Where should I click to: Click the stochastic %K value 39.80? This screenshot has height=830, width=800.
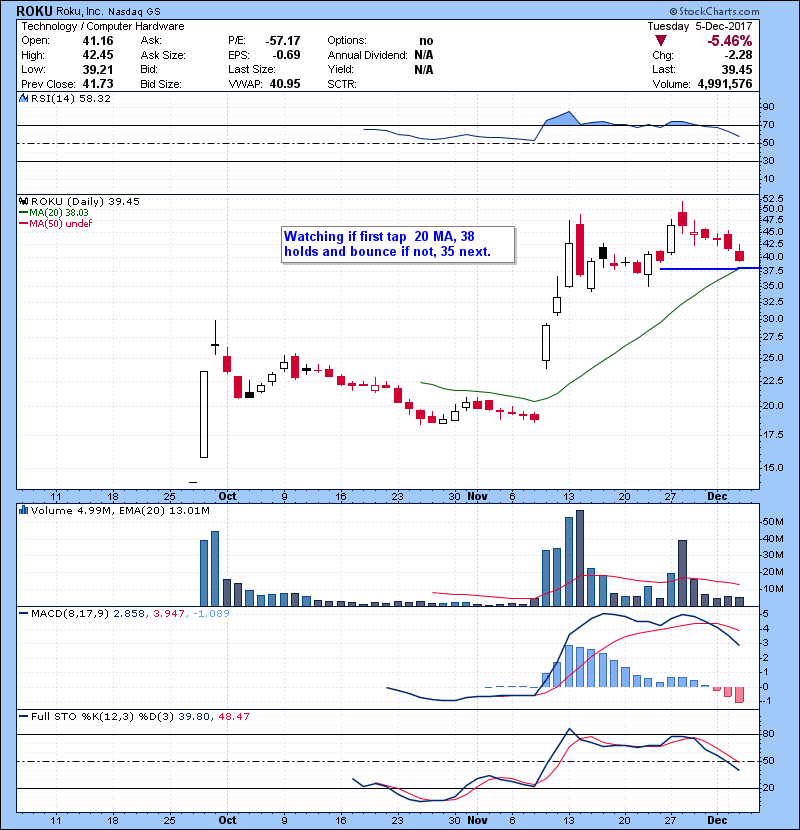point(194,716)
